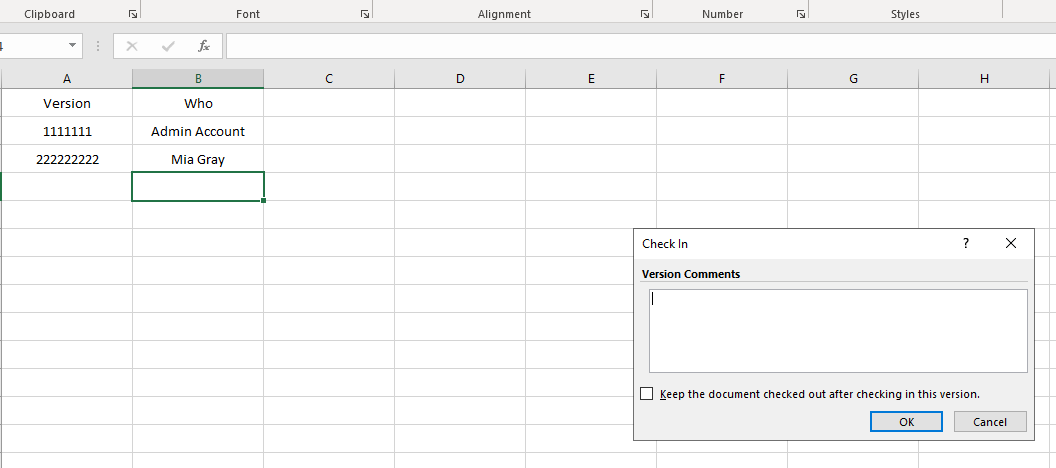Image resolution: width=1056 pixels, height=468 pixels.
Task: Select the cell containing Mia Gray
Action: click(x=198, y=159)
